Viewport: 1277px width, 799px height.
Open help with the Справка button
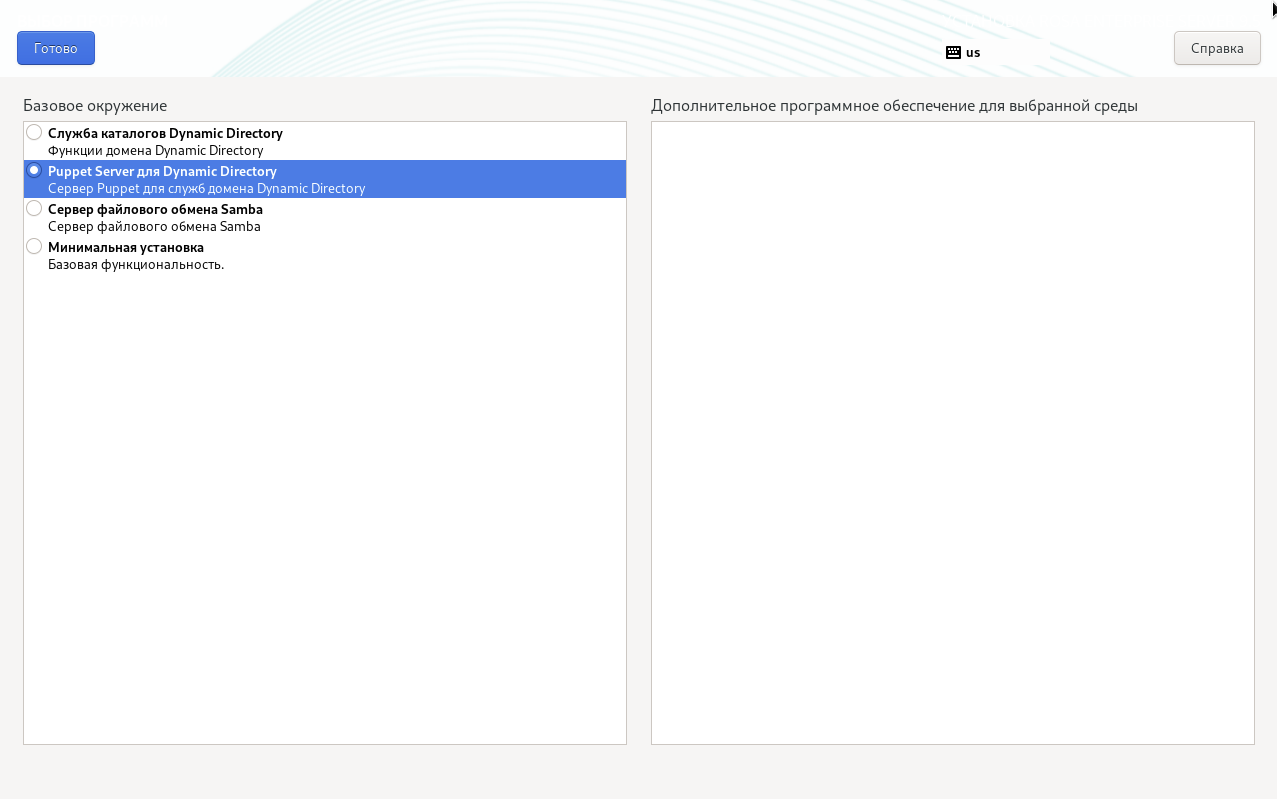click(x=1217, y=48)
